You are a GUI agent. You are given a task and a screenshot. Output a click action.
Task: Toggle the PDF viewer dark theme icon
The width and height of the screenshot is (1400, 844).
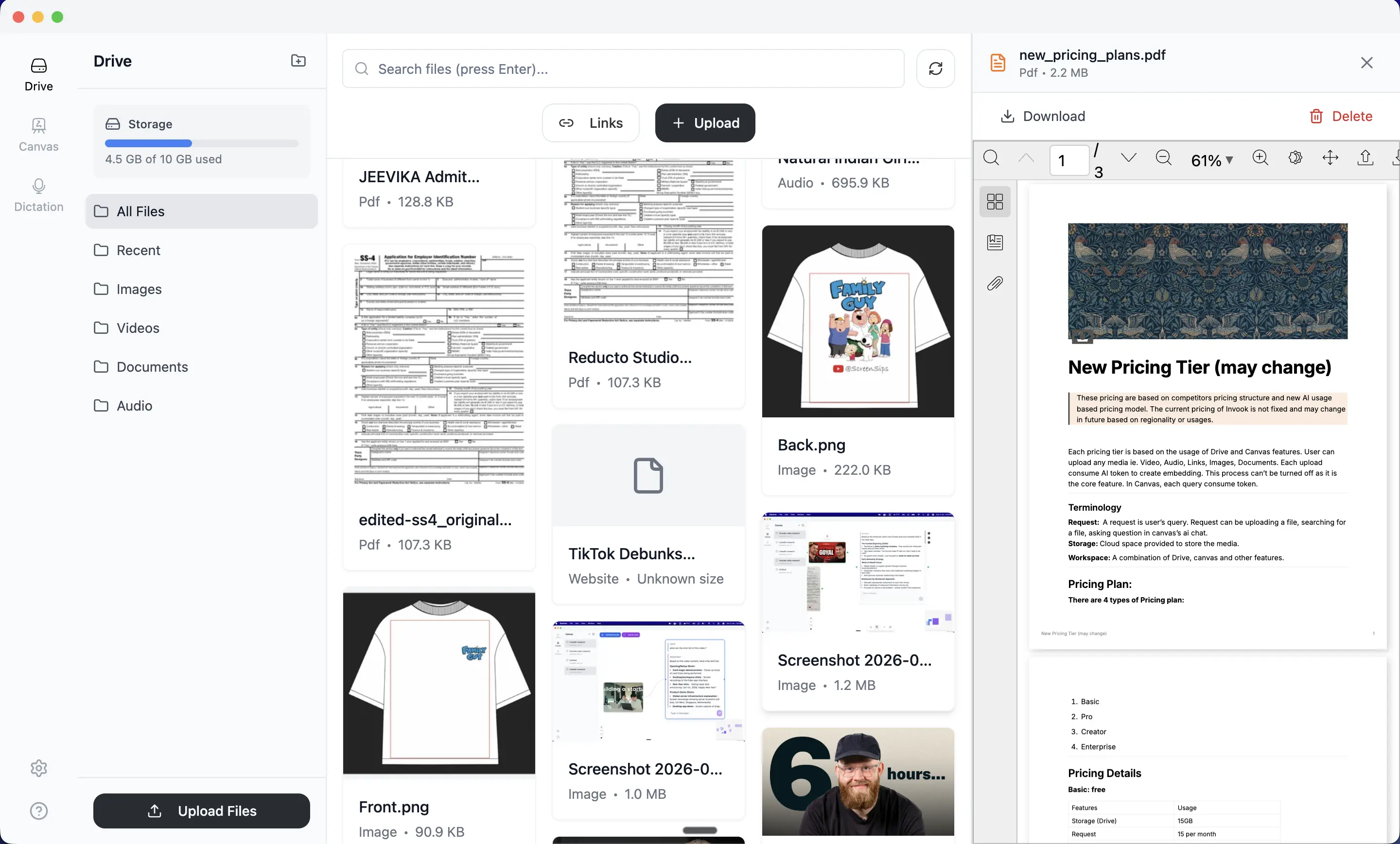pos(1295,158)
